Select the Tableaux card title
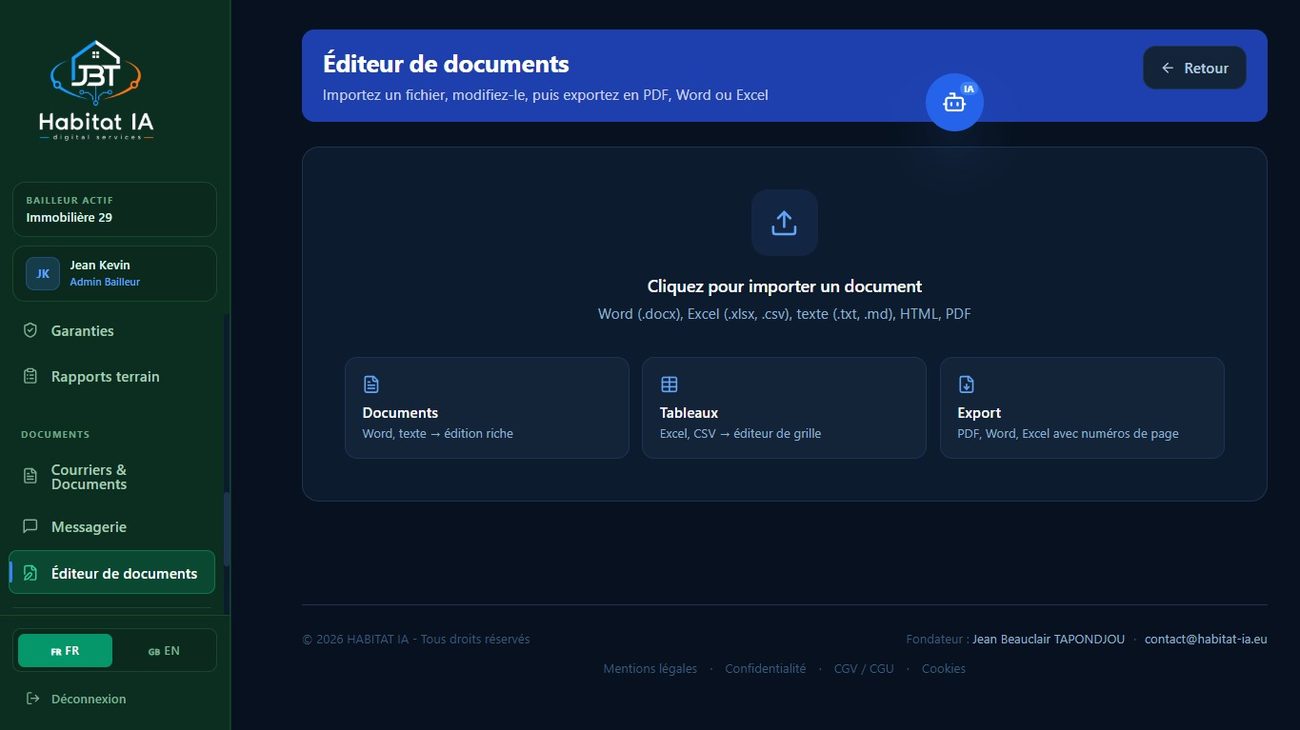This screenshot has width=1300, height=730. click(x=689, y=412)
